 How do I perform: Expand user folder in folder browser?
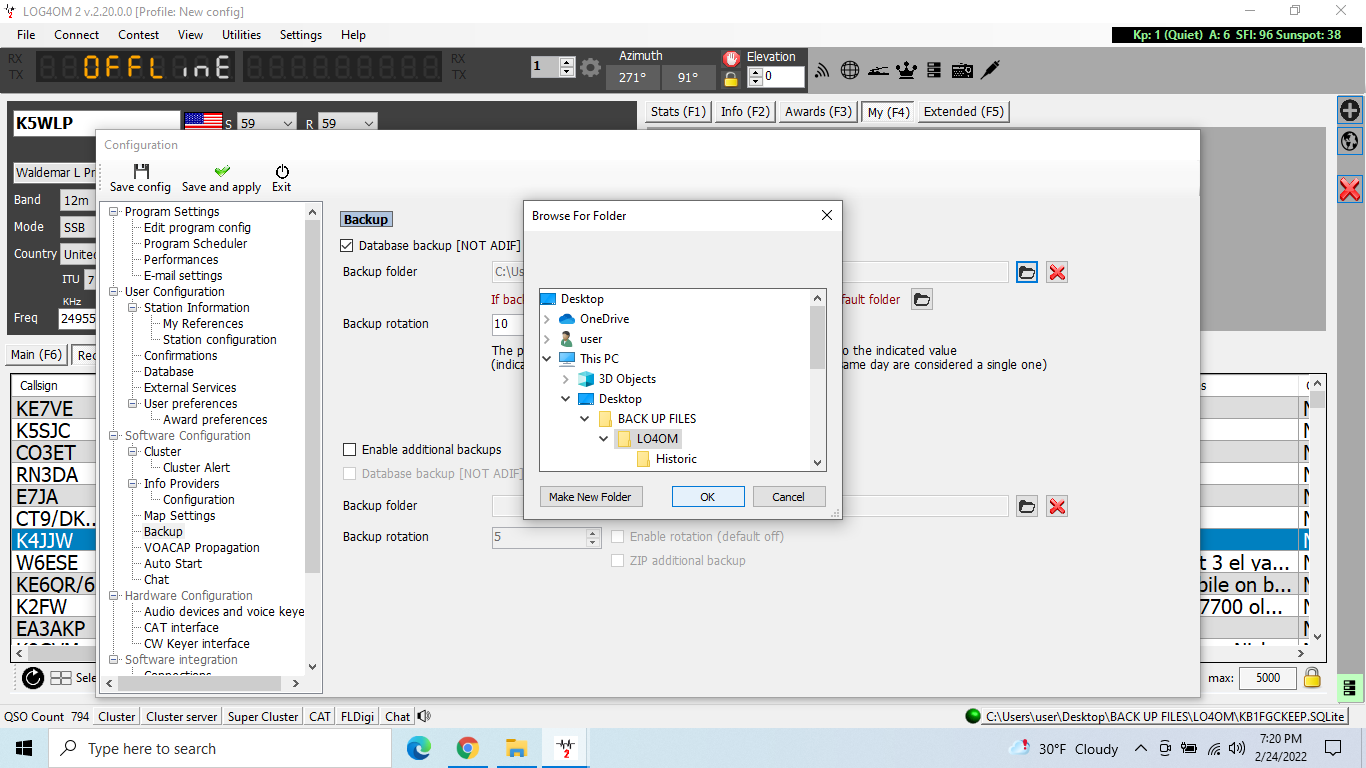click(547, 339)
